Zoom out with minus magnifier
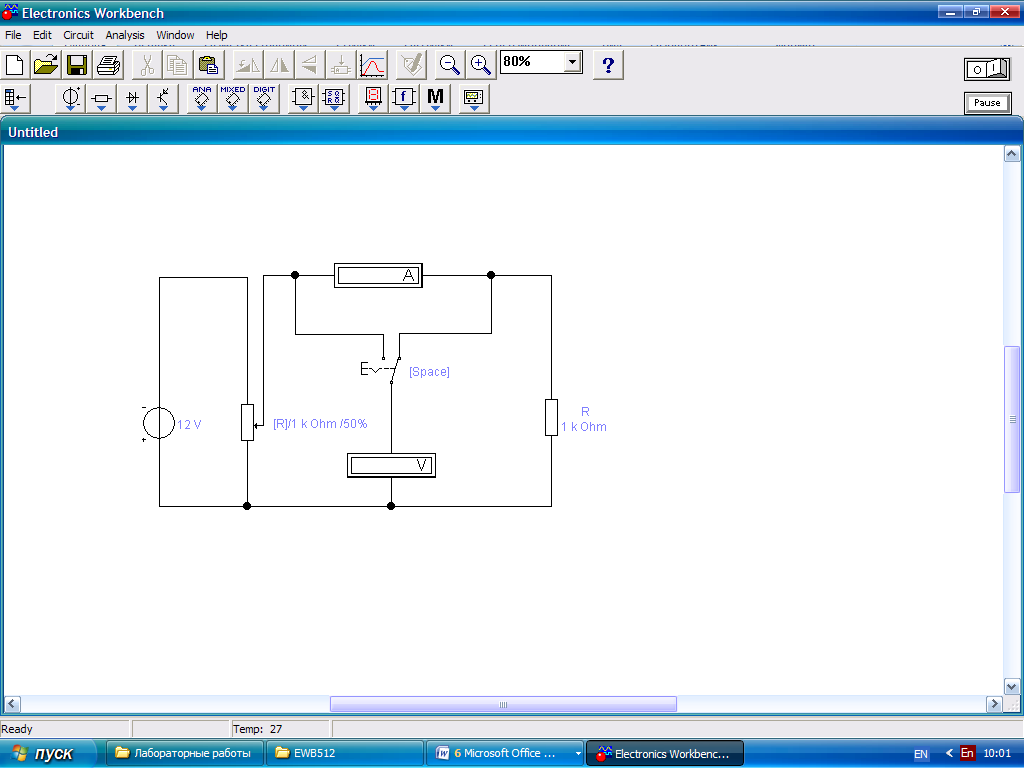This screenshot has width=1024, height=768. click(x=449, y=65)
